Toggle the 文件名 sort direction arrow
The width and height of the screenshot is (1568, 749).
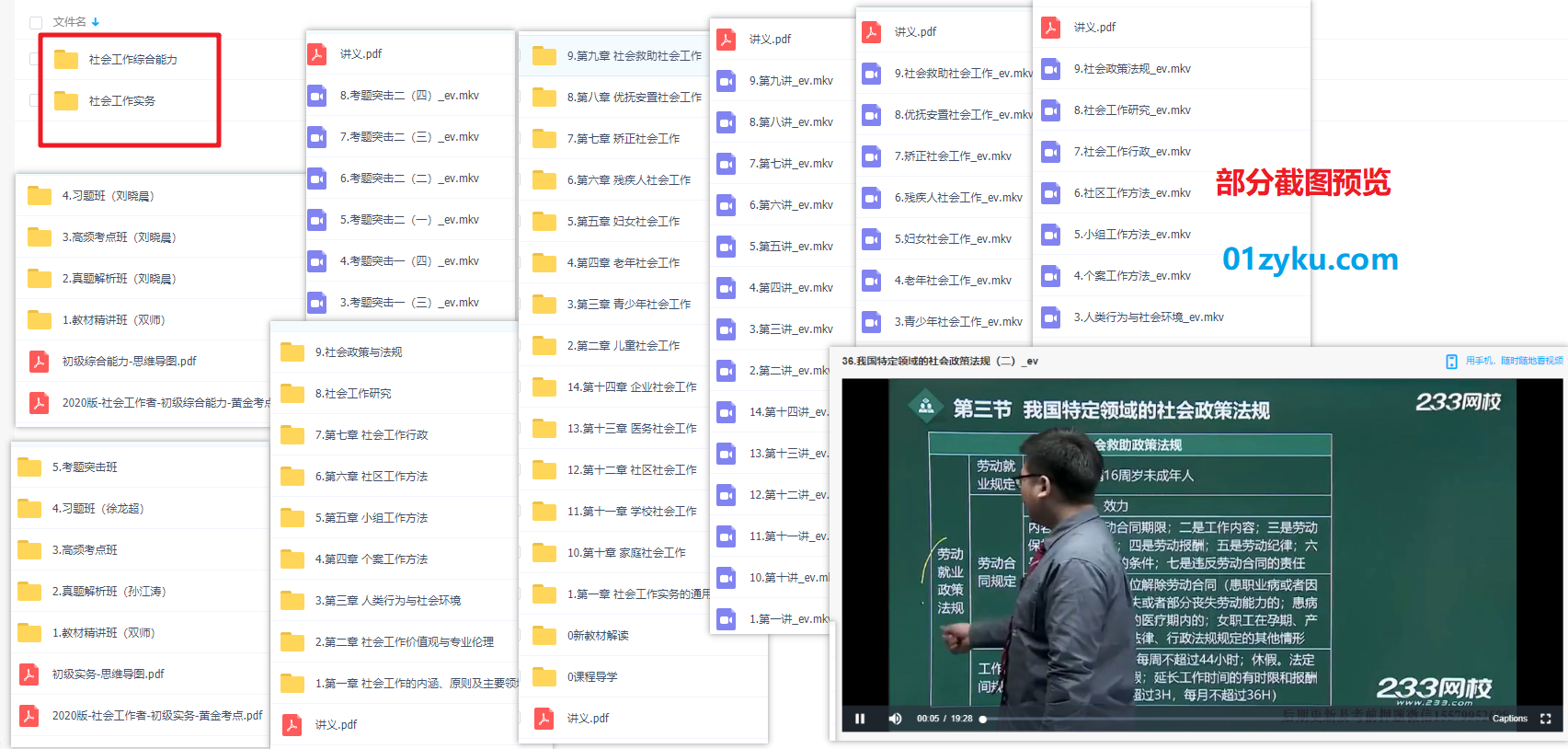[x=96, y=22]
